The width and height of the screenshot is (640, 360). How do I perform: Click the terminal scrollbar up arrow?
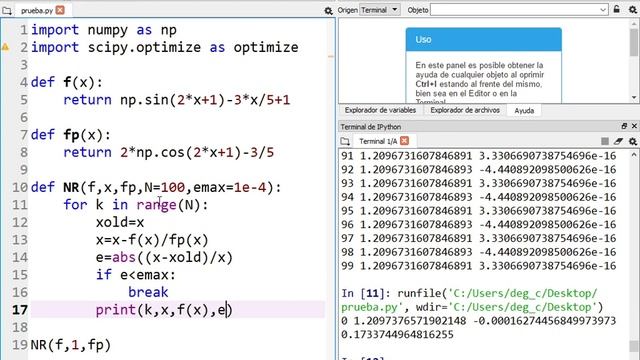(634, 155)
